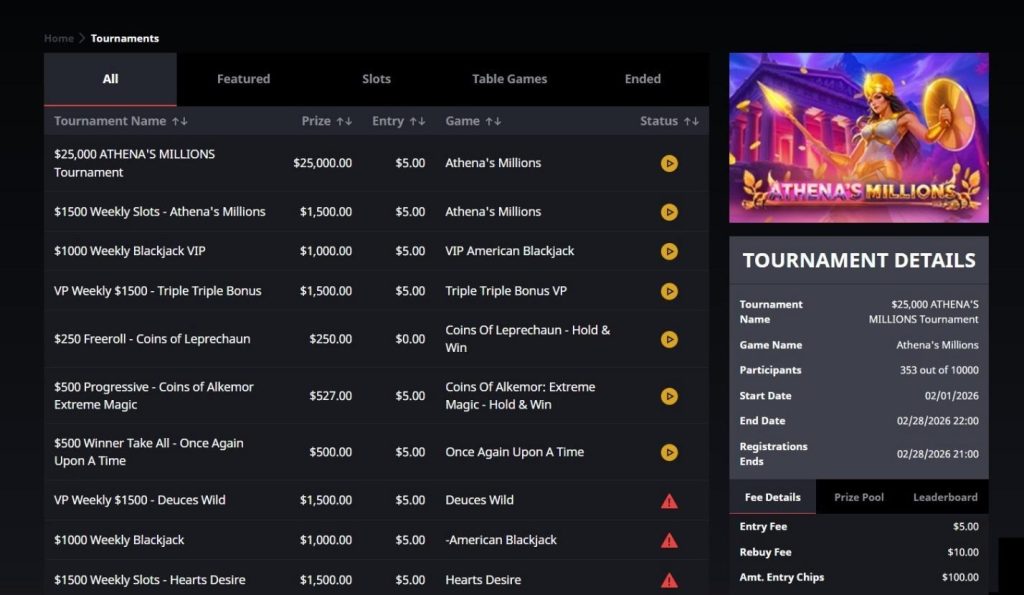Viewport: 1024px width, 595px height.
Task: Click the play icon for $500 Winner Take All
Action: 669,452
